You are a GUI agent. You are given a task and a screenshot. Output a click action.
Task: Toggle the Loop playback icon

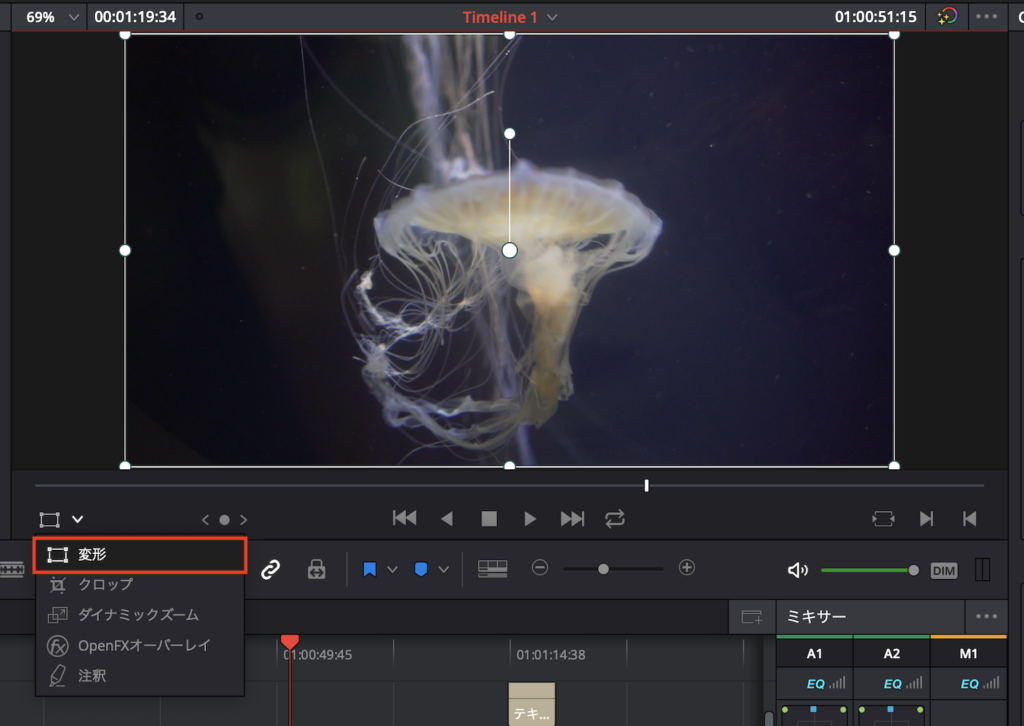point(614,518)
